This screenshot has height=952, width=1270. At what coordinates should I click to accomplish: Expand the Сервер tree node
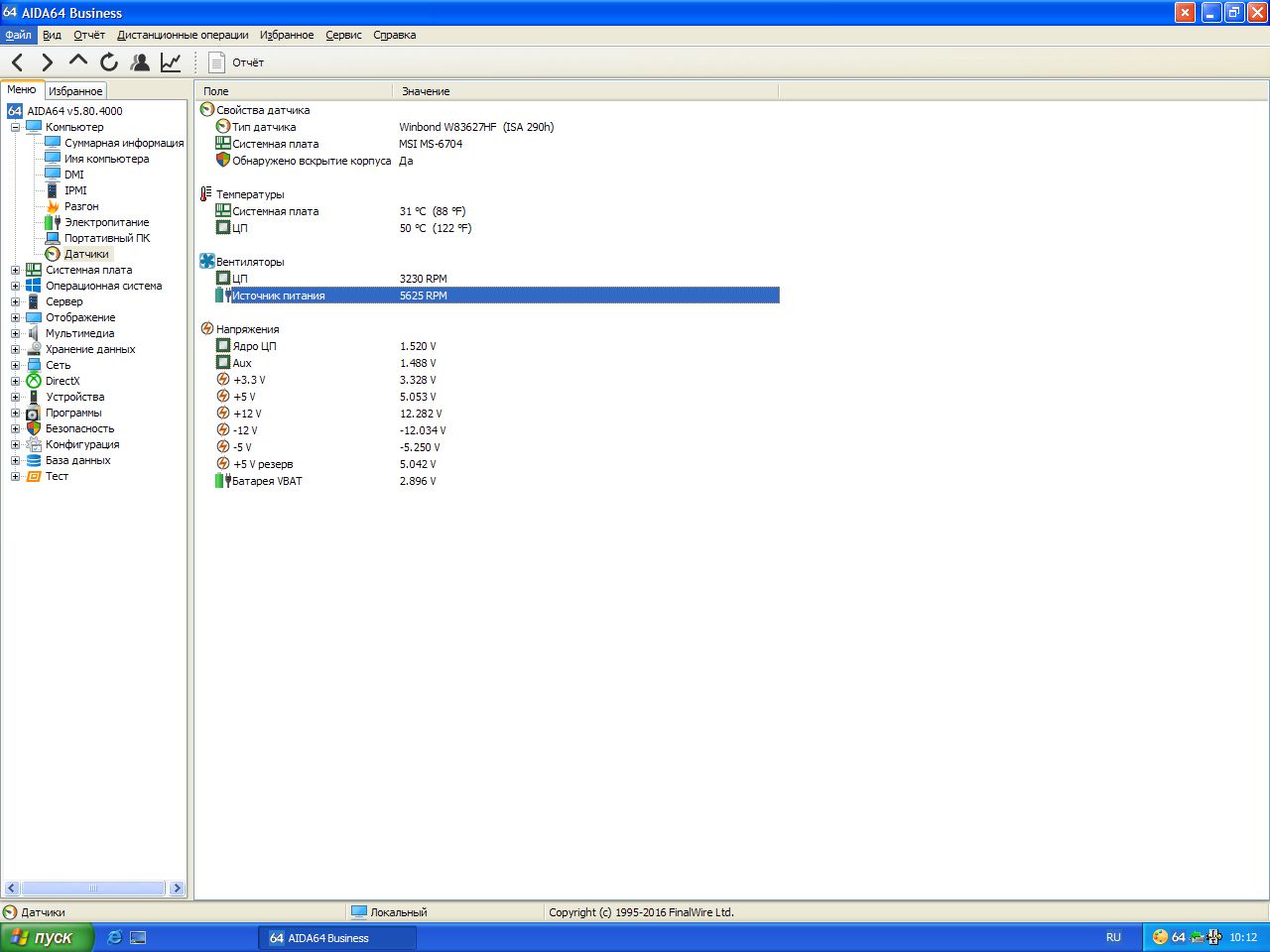(x=15, y=301)
